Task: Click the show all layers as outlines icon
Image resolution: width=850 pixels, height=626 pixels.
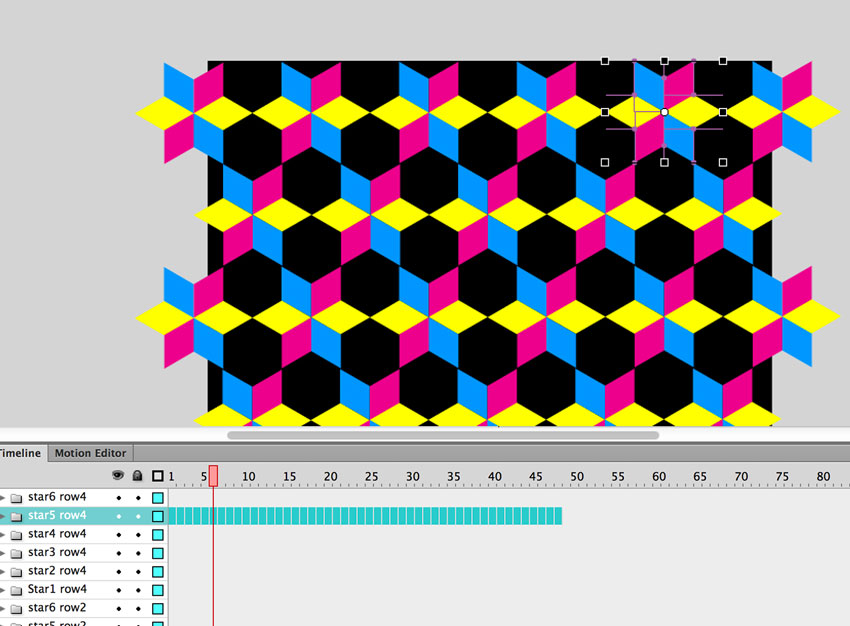Action: (158, 476)
